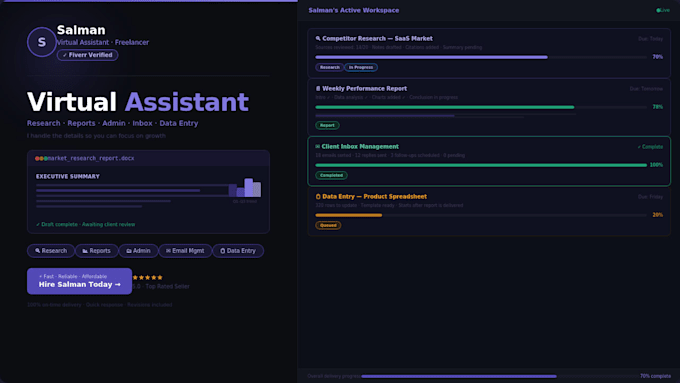
Task: Click the five-star rating
Action: (147, 278)
